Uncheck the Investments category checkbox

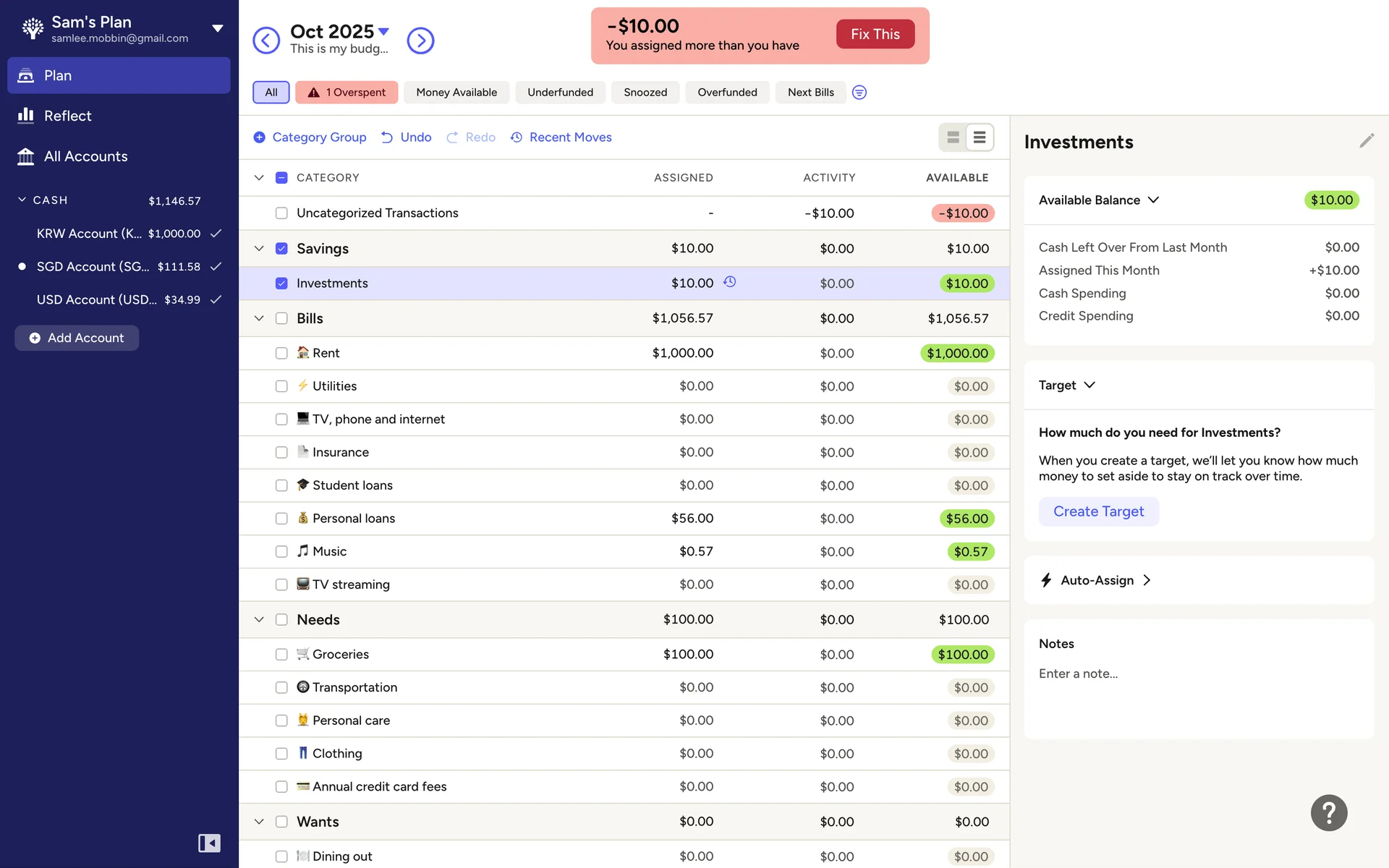coord(281,284)
